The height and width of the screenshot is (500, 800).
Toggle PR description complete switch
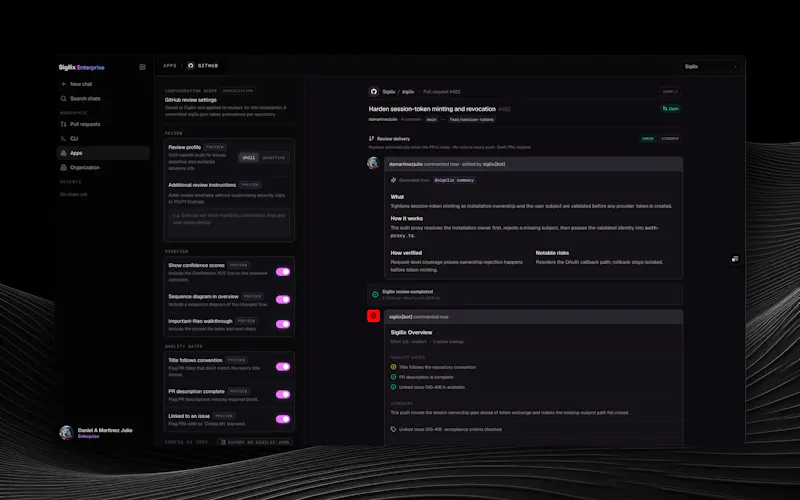pos(283,394)
